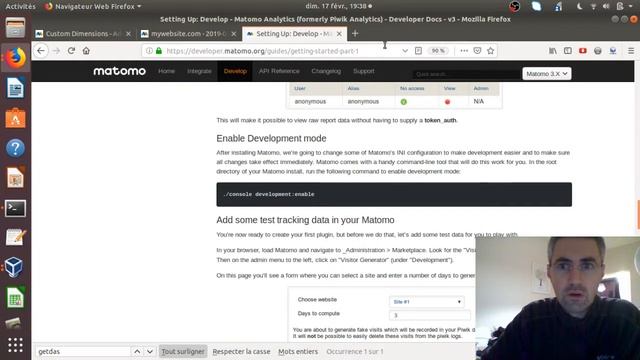Viewport: 640px width, 360px height.
Task: Open VirtualBox from the dock
Action: pos(16,268)
